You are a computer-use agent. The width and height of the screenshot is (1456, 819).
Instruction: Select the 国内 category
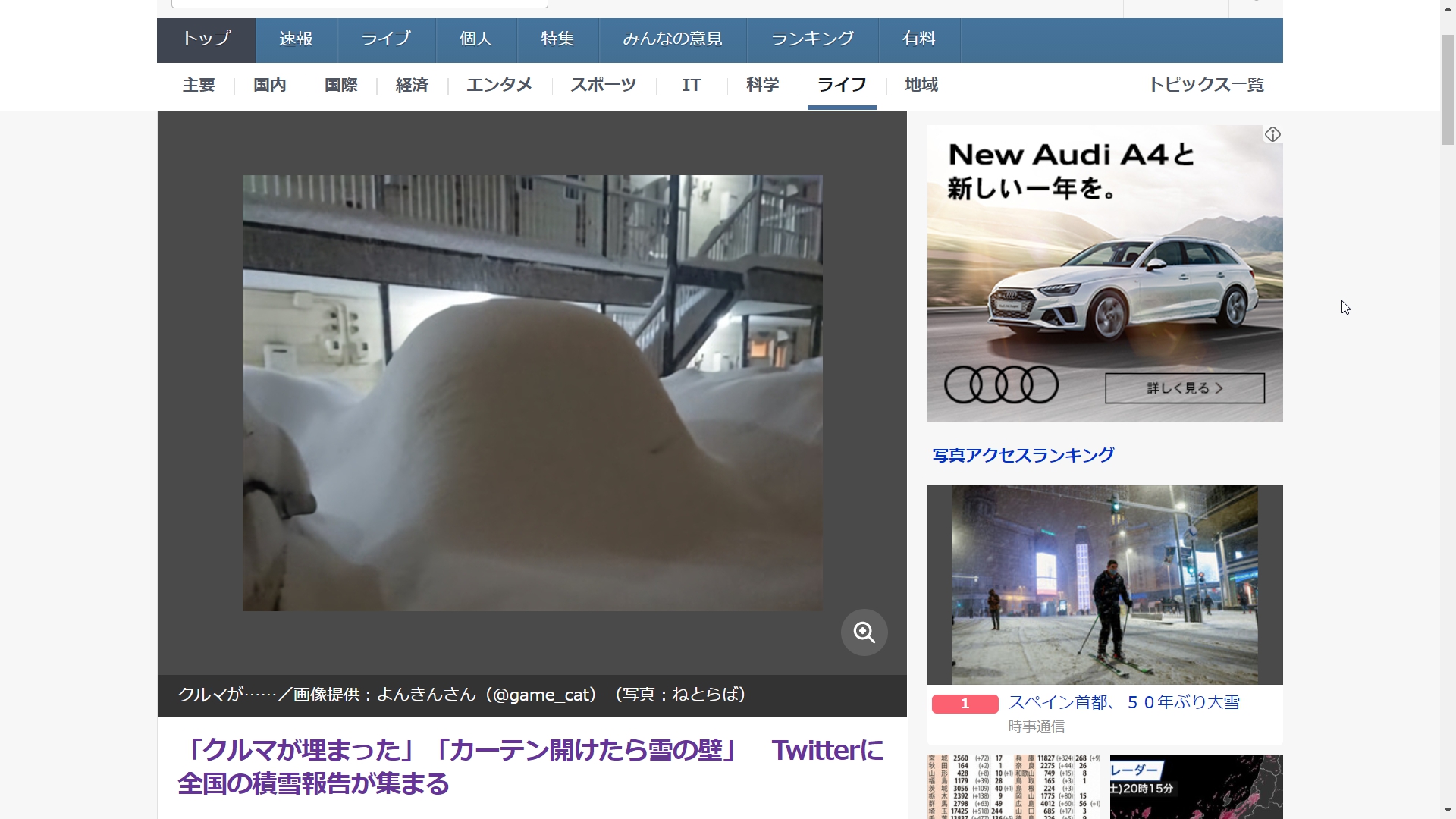(269, 85)
